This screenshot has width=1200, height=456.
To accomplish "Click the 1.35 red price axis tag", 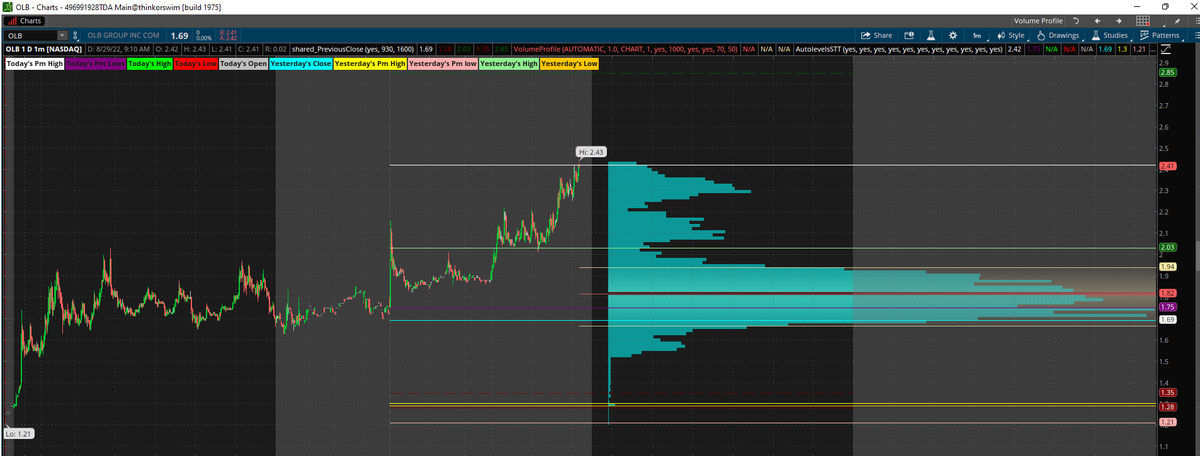I will coord(1166,393).
